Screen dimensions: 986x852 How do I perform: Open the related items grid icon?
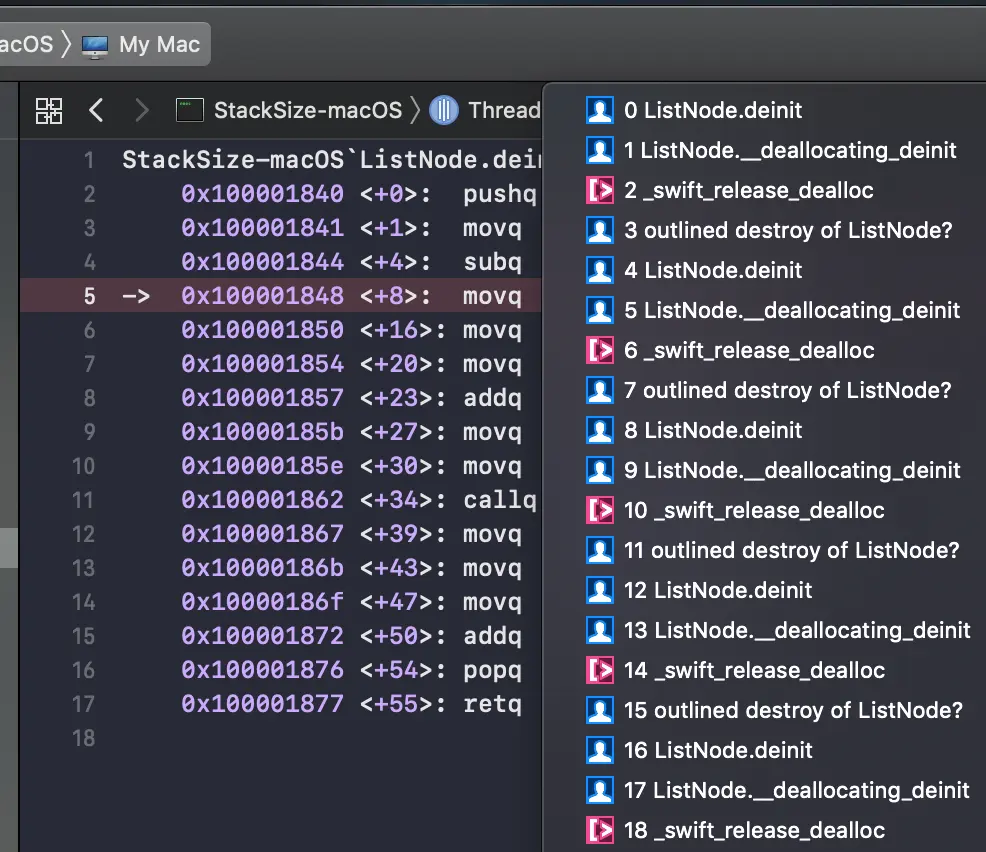coord(48,111)
